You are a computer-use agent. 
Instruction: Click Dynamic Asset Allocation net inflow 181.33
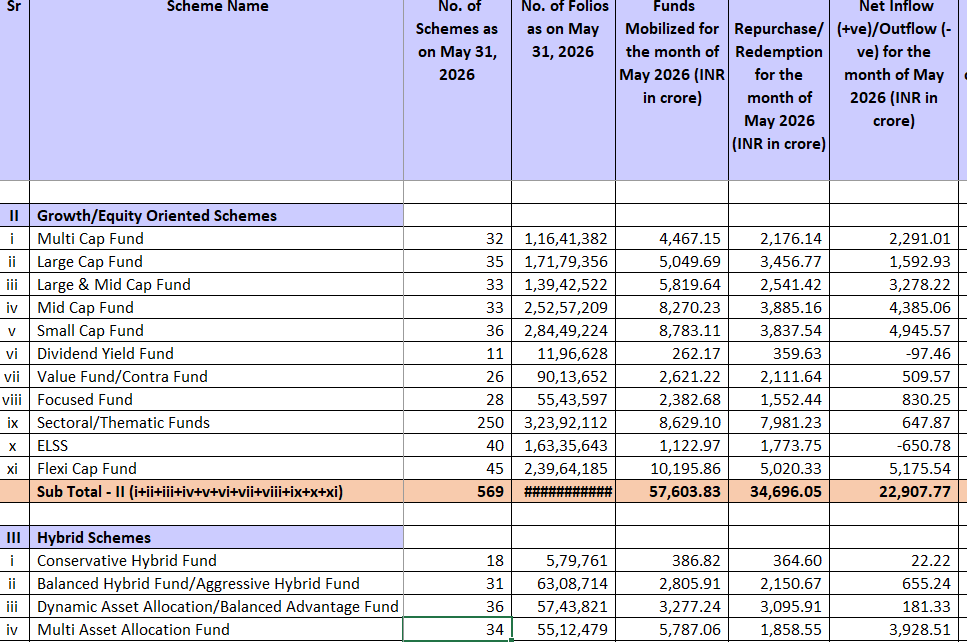(894, 607)
